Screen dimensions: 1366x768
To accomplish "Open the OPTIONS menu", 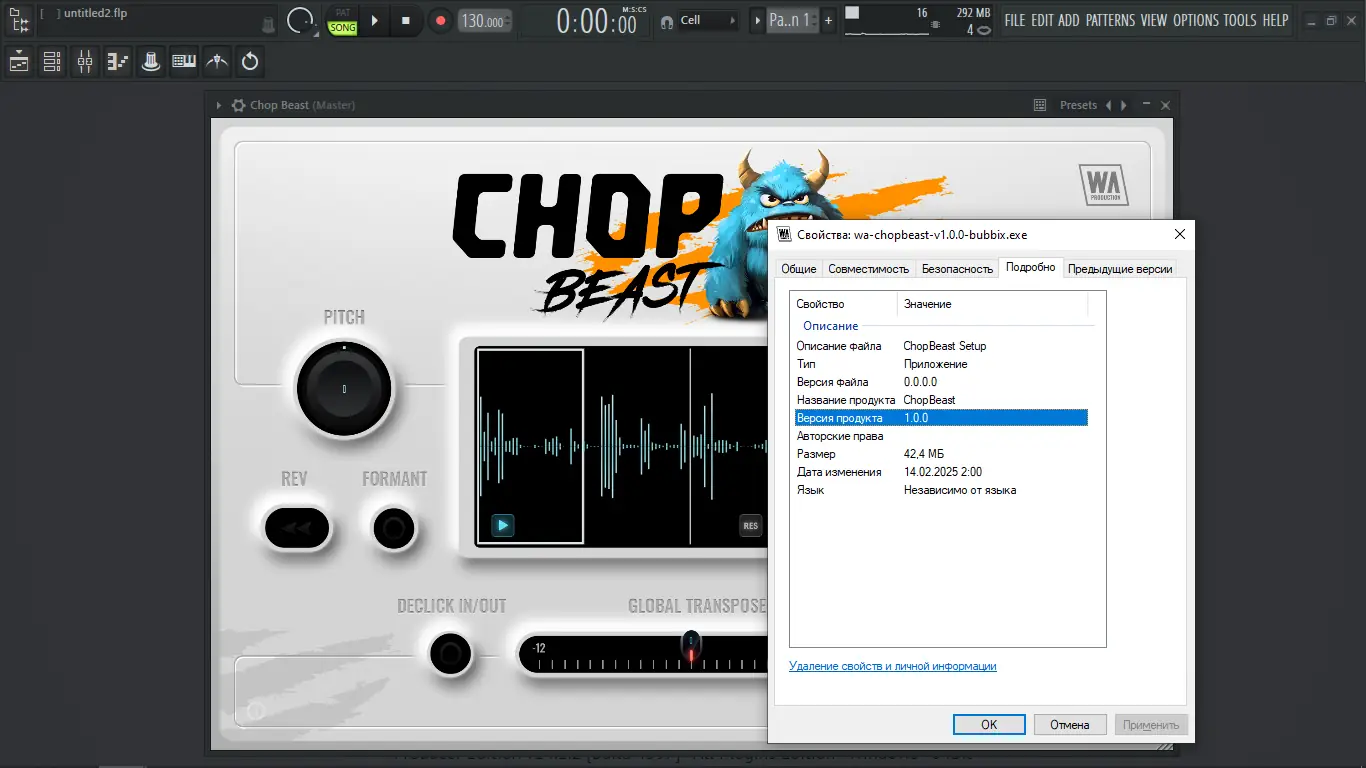I will tap(1196, 20).
